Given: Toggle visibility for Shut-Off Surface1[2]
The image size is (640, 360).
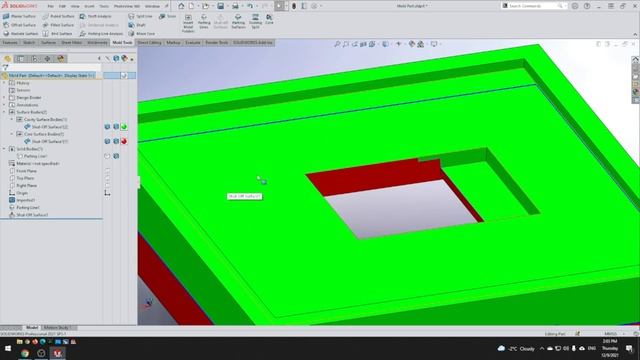Looking at the screenshot, I should pos(107,127).
